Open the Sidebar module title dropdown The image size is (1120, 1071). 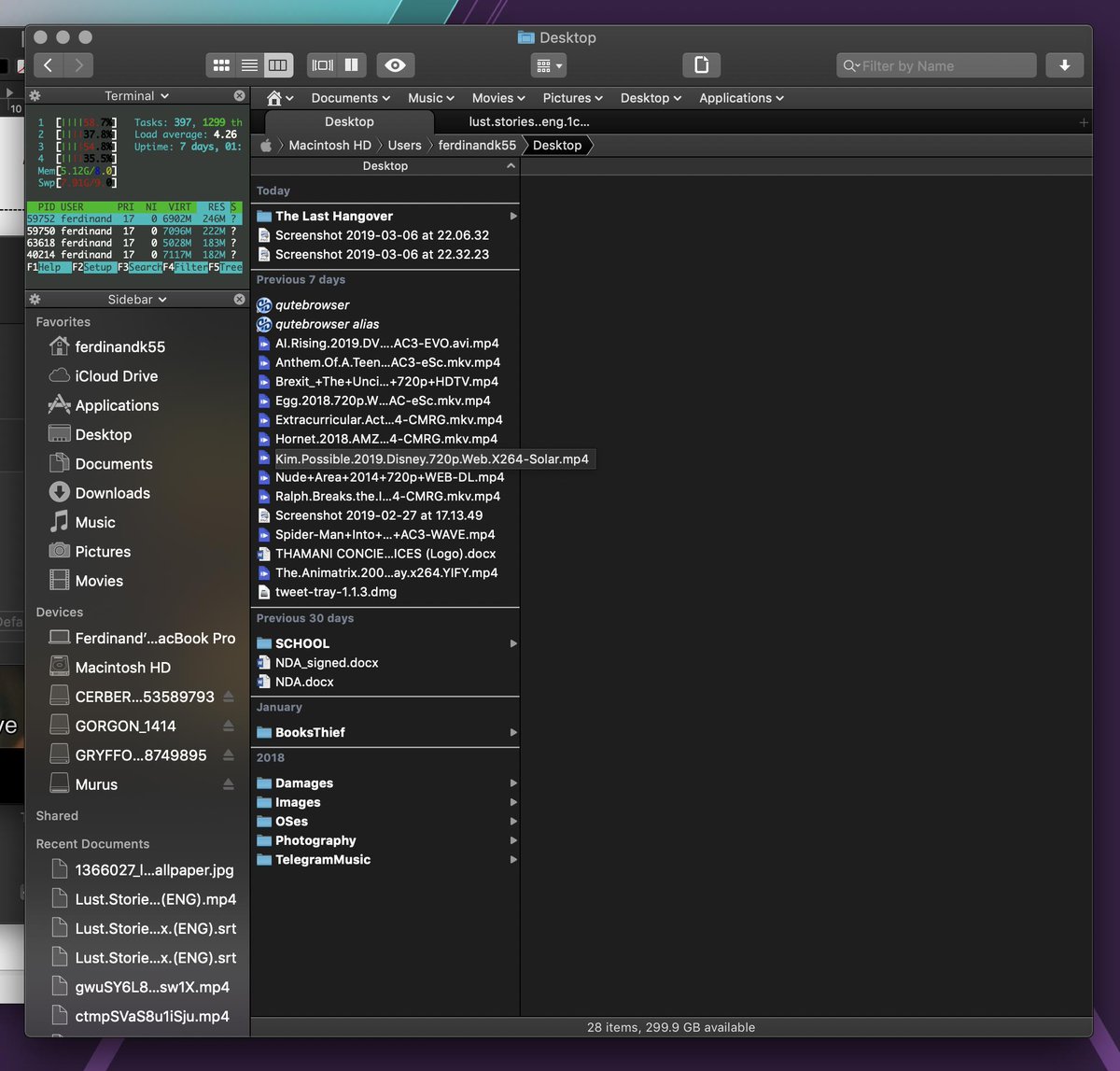point(136,300)
